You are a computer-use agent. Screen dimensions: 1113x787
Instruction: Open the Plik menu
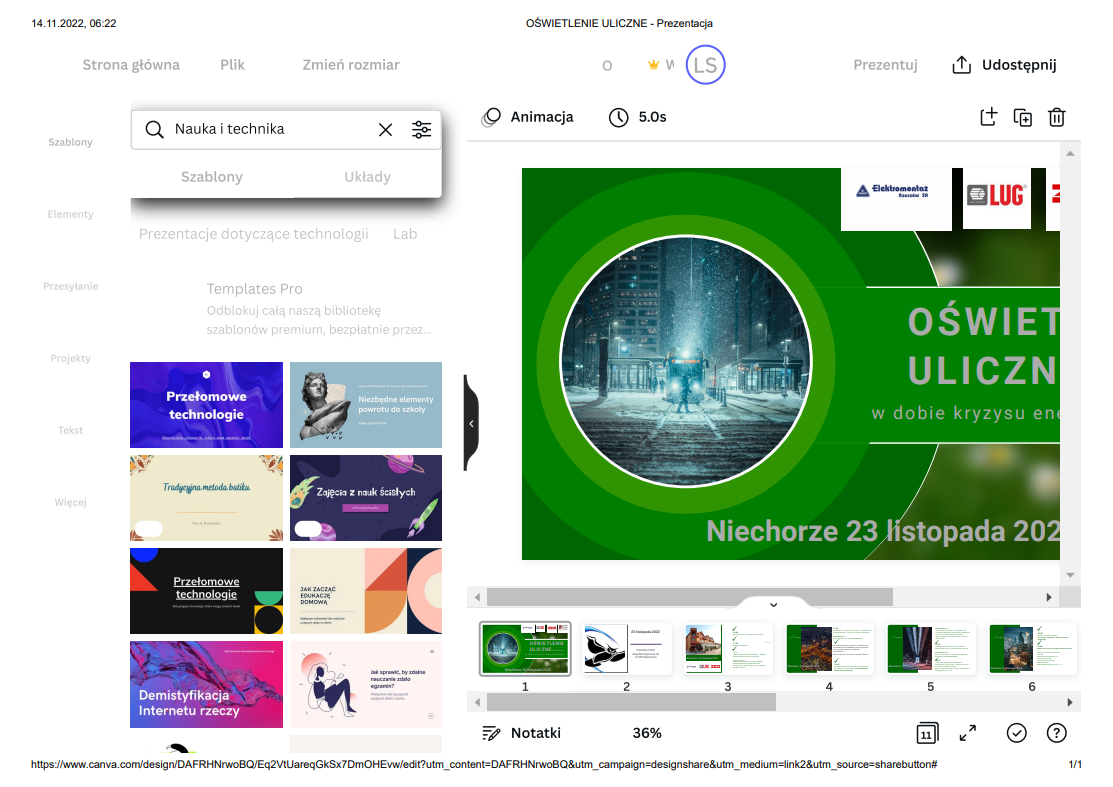click(232, 65)
